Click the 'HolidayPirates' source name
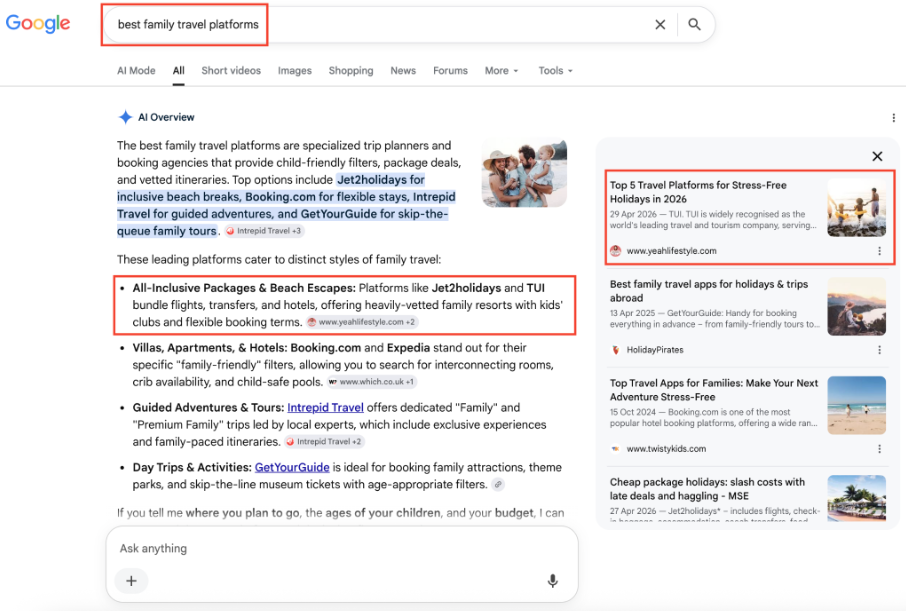This screenshot has width=906, height=611. (655, 350)
